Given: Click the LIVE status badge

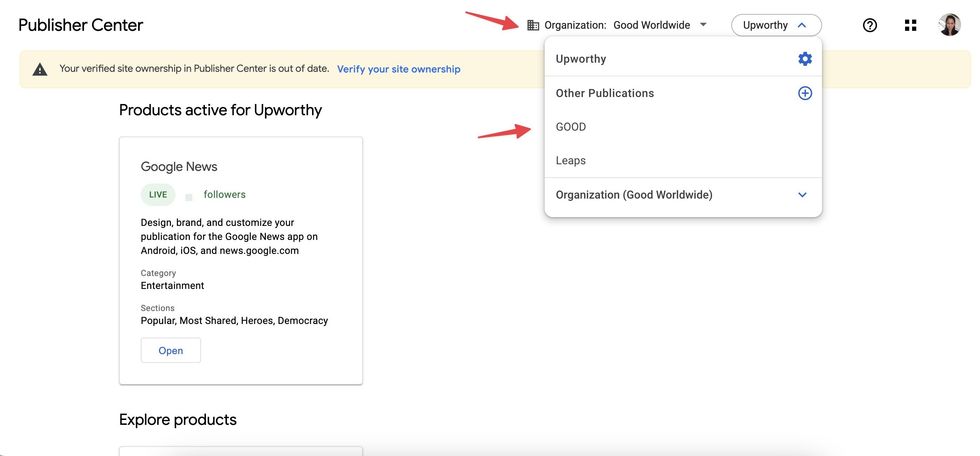Looking at the screenshot, I should click(x=158, y=195).
